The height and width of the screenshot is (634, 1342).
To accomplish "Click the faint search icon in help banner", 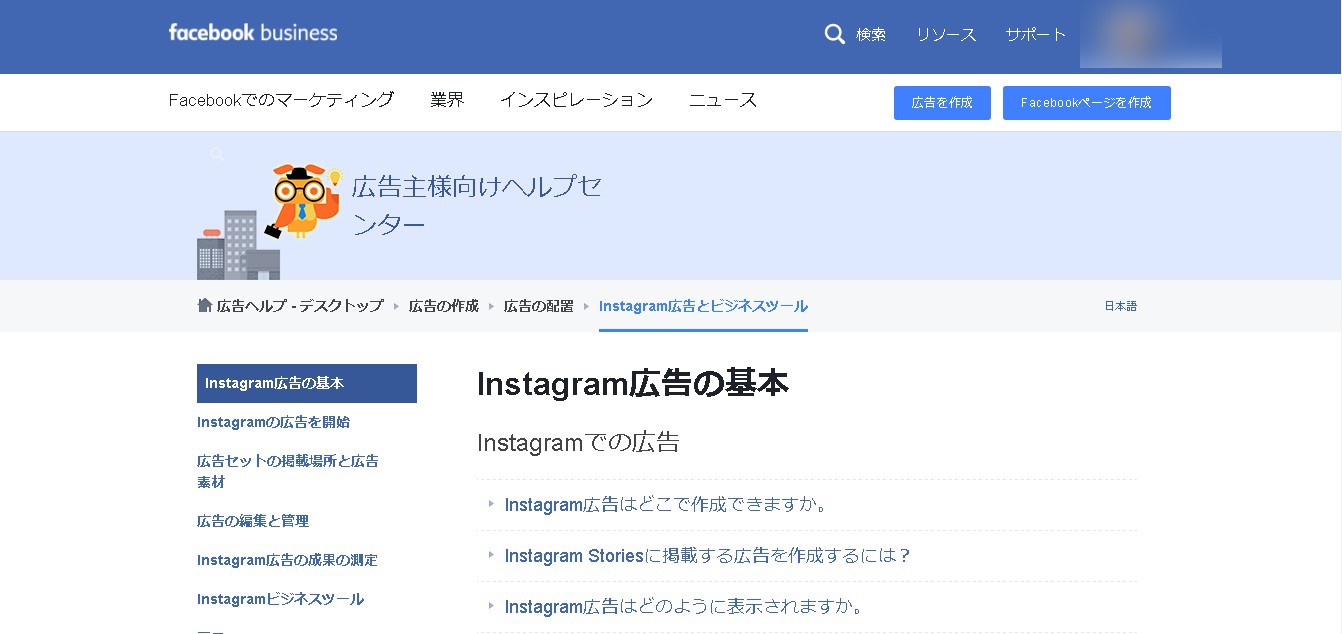I will click(217, 154).
